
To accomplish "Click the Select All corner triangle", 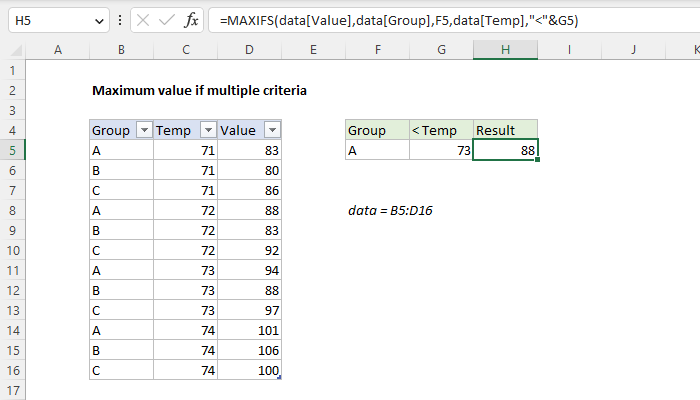I will click(x=16, y=50).
